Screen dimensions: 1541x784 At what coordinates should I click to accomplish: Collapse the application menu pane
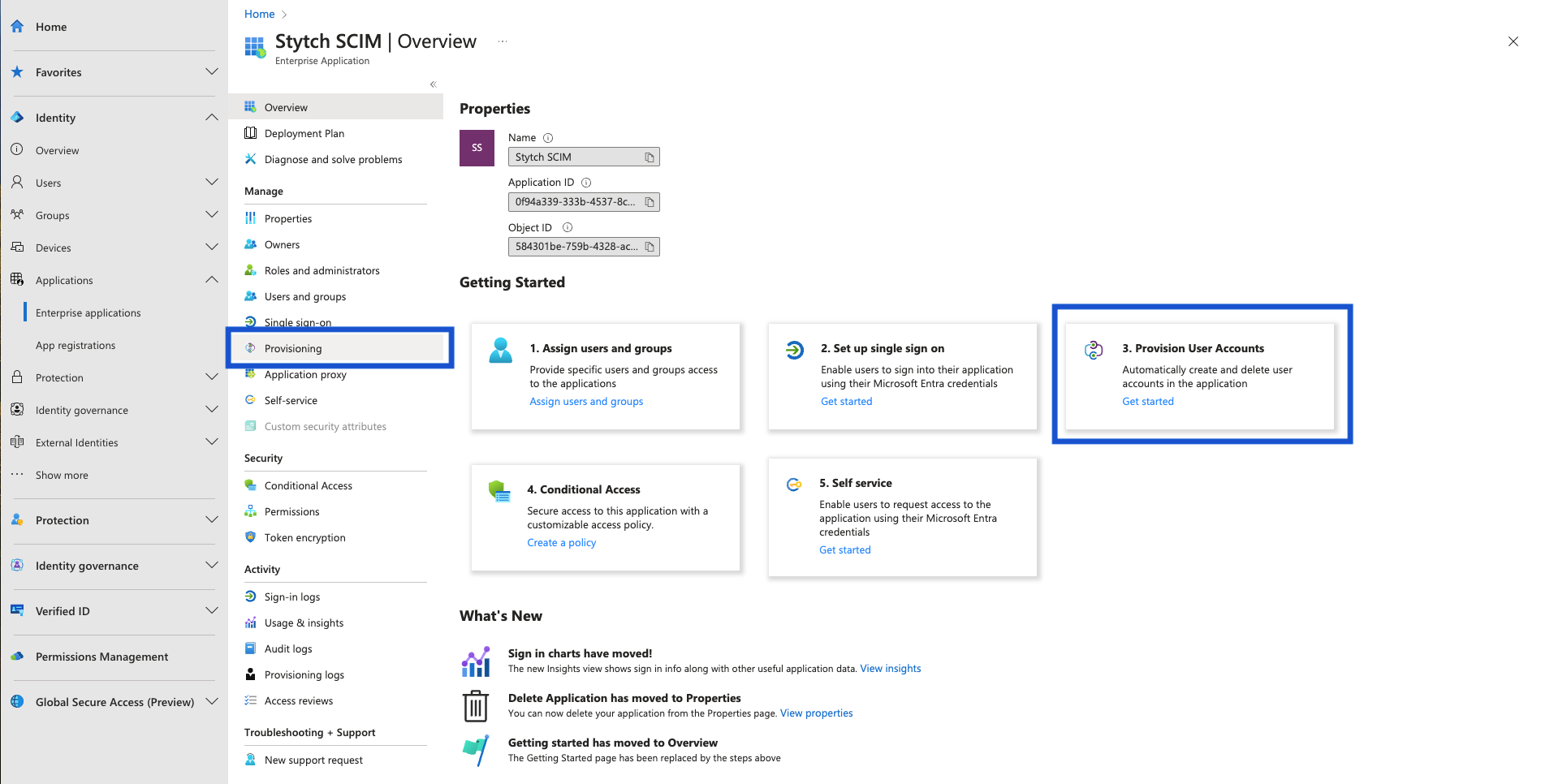coord(433,84)
